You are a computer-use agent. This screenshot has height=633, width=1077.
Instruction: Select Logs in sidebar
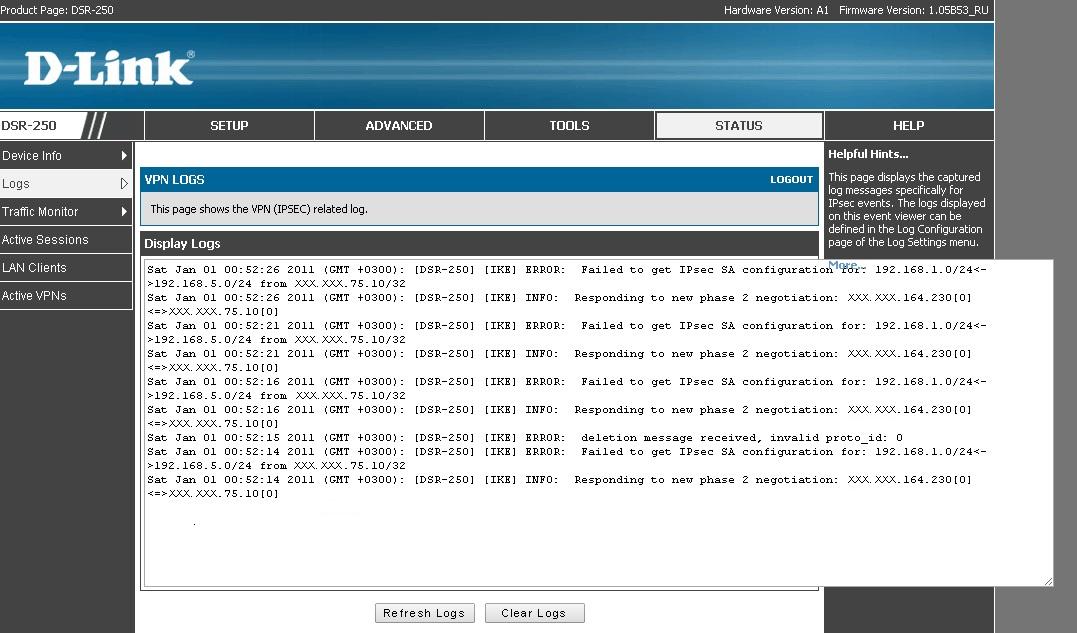(65, 184)
